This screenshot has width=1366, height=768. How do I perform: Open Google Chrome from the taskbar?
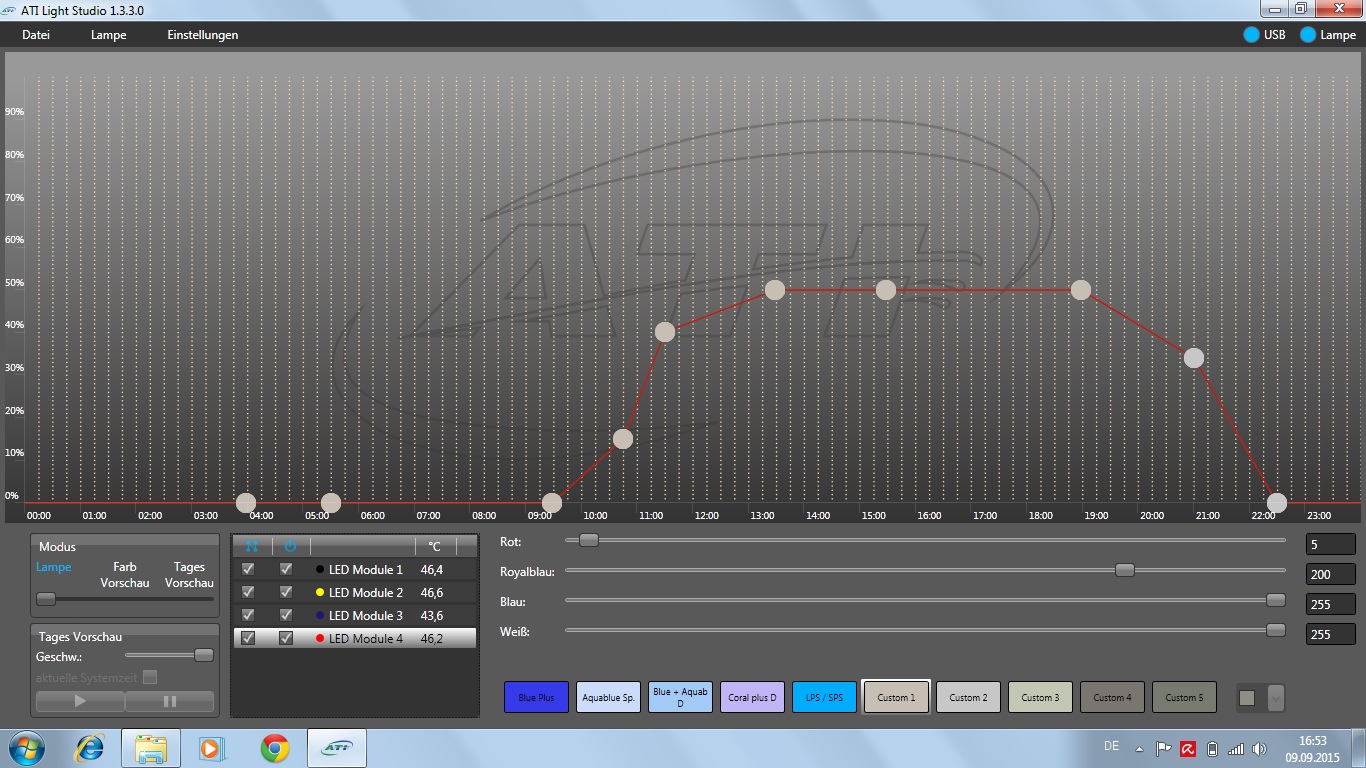click(x=275, y=748)
